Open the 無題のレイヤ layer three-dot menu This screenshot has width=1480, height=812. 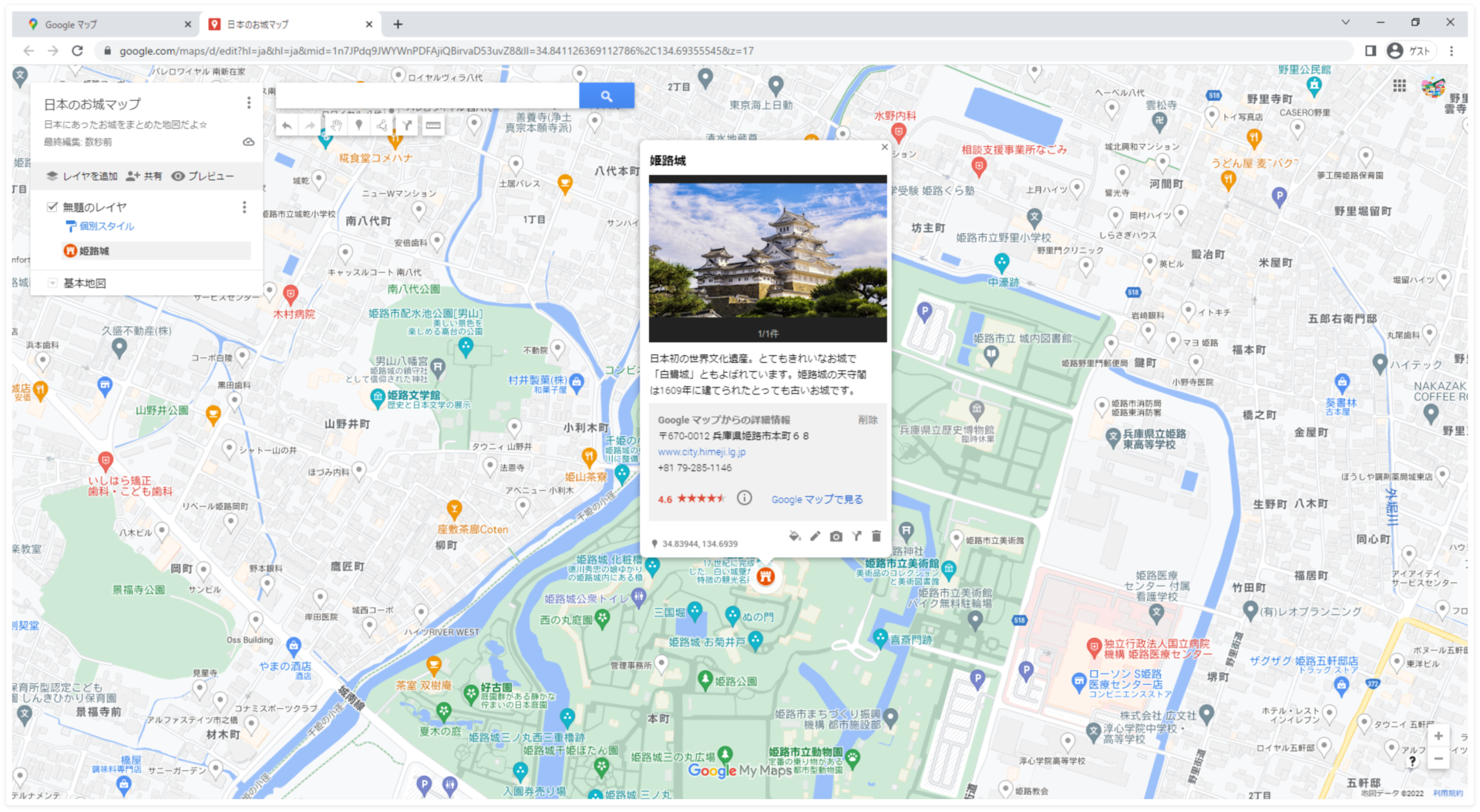click(244, 206)
